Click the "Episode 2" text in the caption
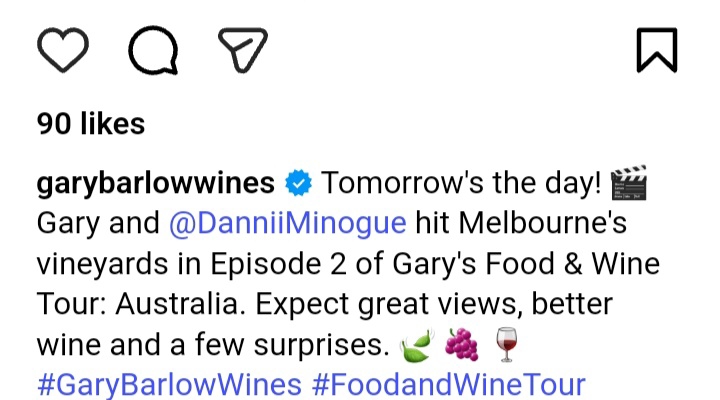This screenshot has width=720, height=400. (279, 264)
